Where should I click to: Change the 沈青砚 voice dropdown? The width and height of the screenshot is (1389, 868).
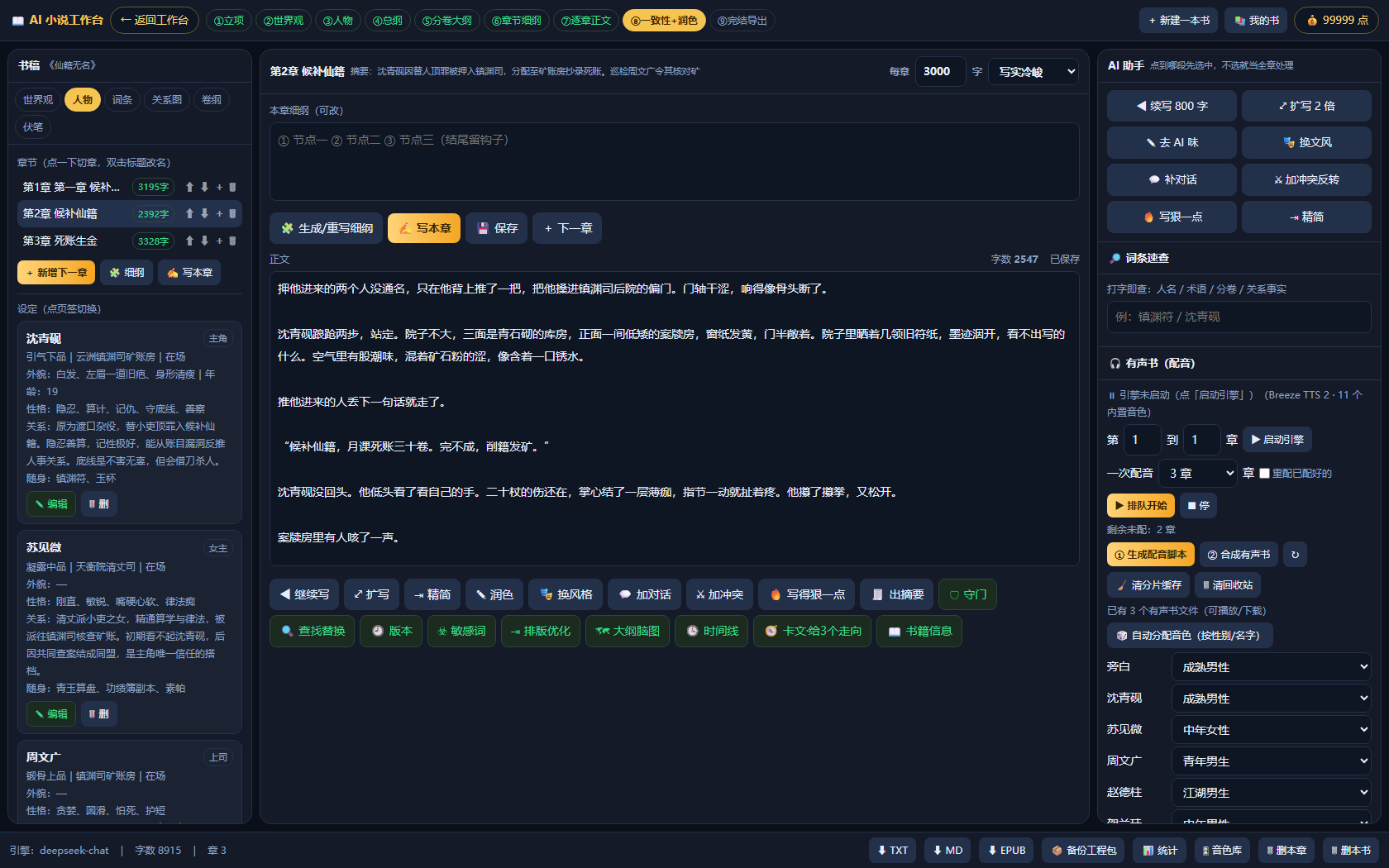[1272, 699]
